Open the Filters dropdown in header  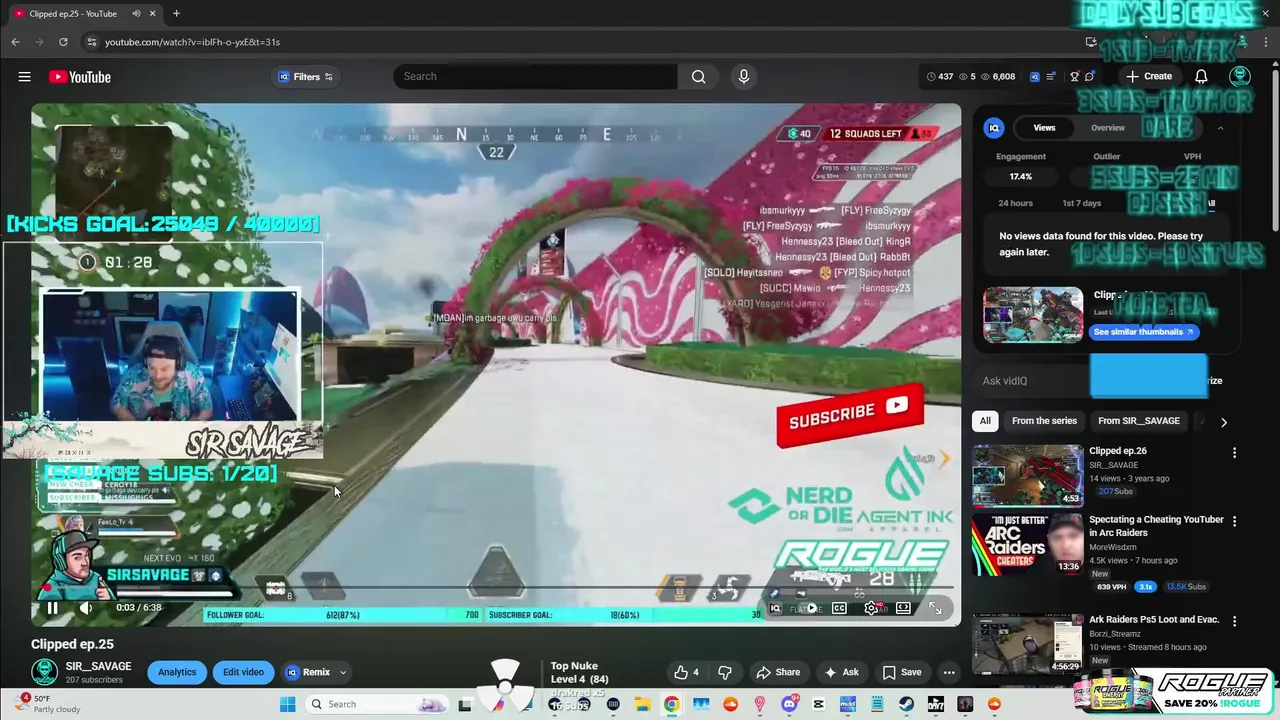306,77
